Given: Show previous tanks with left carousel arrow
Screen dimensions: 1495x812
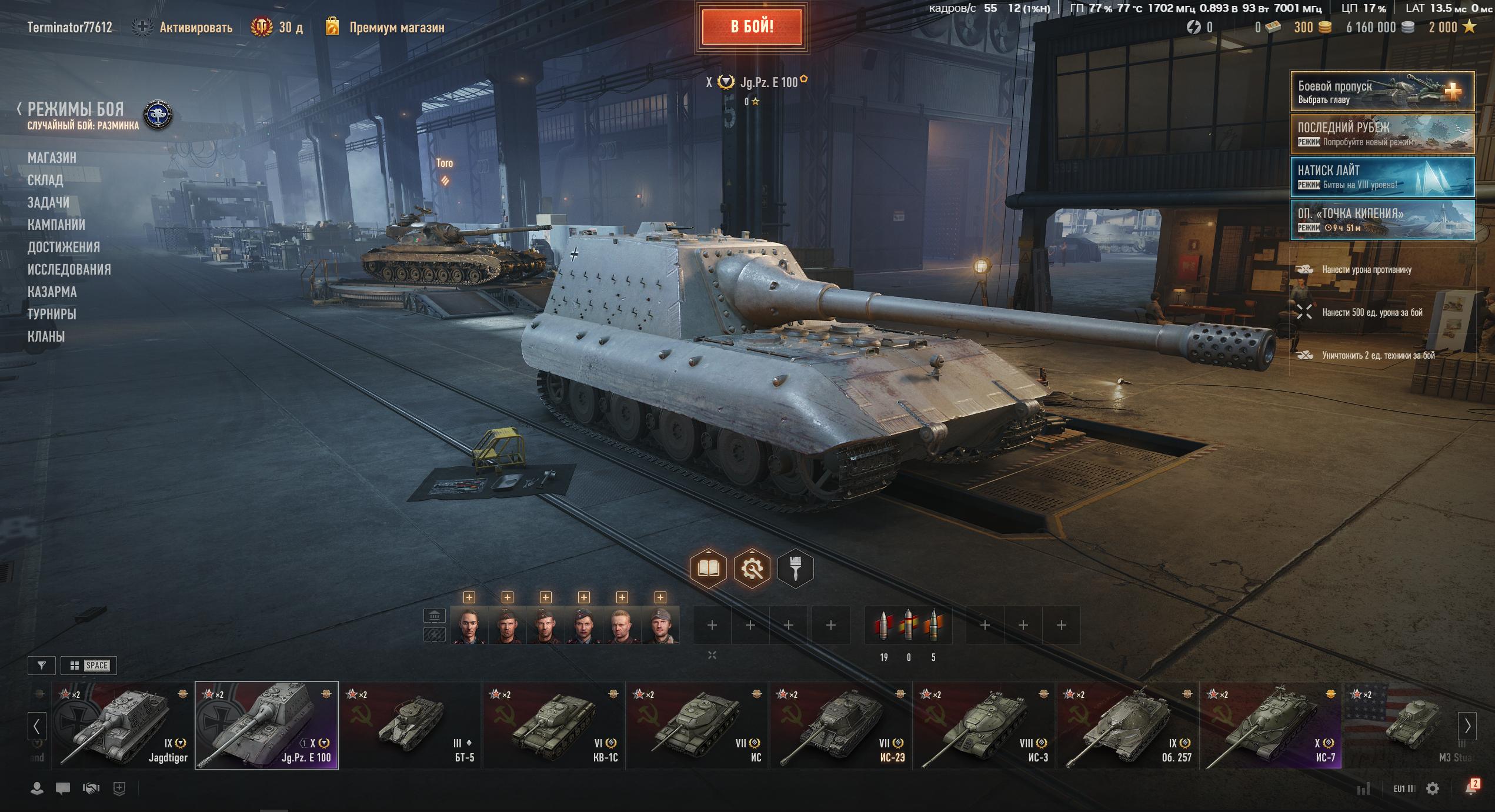Looking at the screenshot, I should pos(36,726).
